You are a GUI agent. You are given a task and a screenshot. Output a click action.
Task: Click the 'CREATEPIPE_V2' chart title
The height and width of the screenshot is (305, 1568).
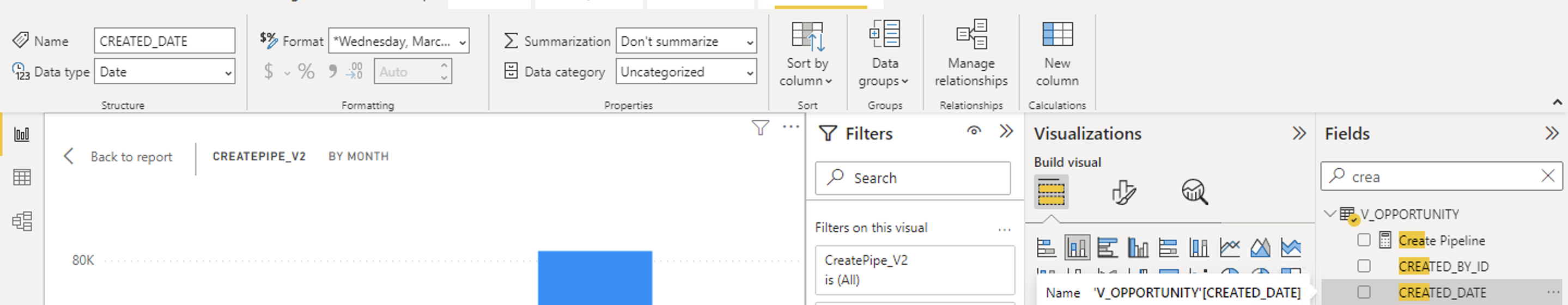coord(259,156)
